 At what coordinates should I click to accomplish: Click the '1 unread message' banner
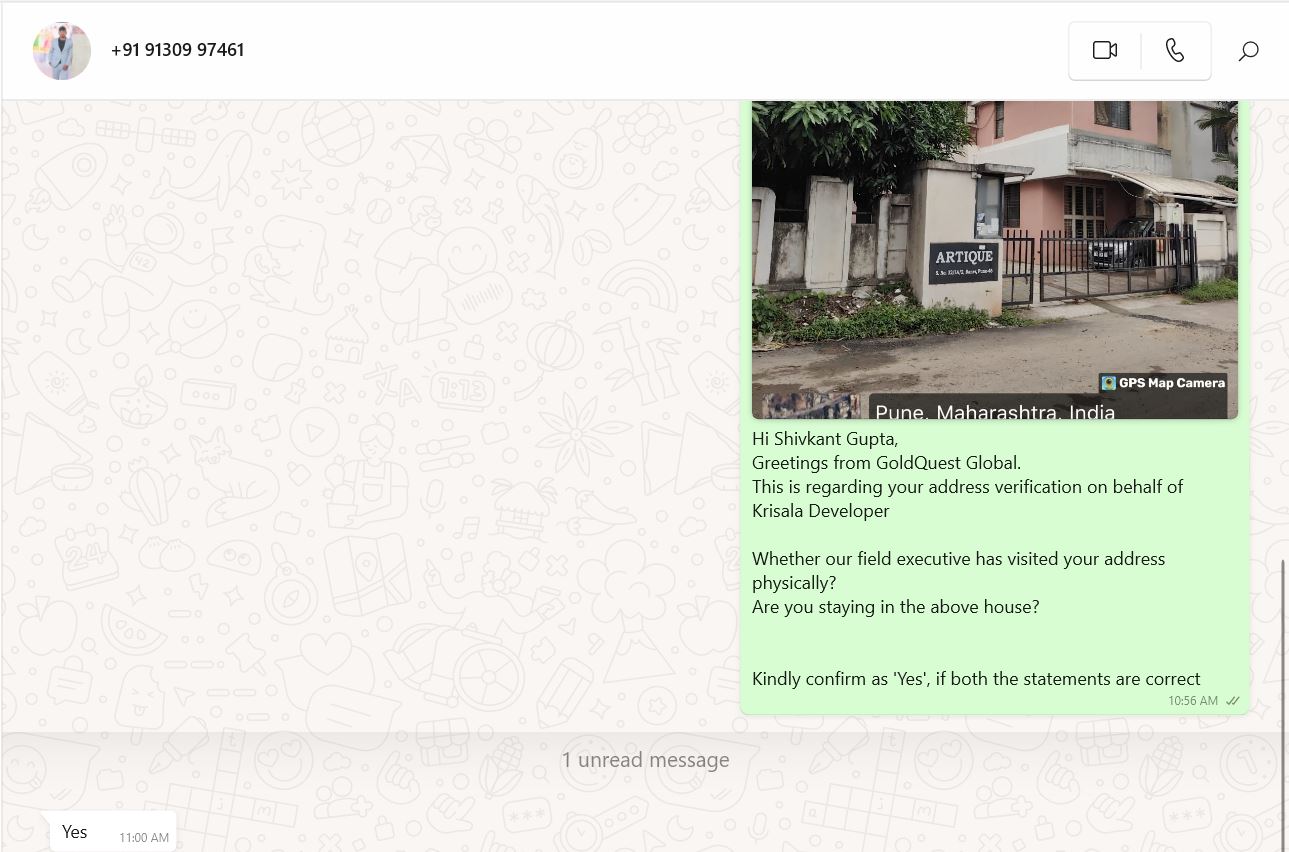pos(645,760)
